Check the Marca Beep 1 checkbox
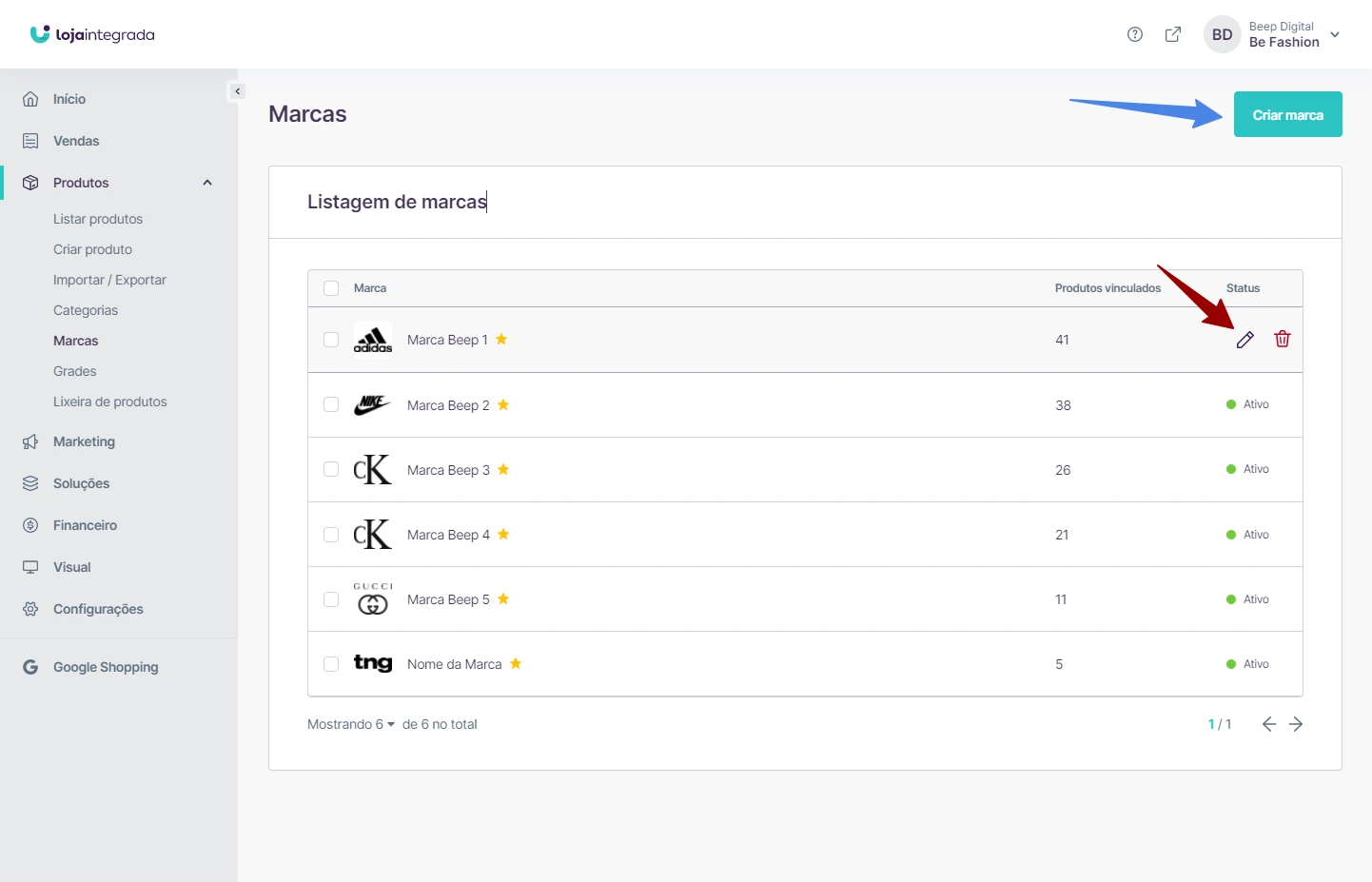Screen dimensions: 1372x882 (331, 340)
